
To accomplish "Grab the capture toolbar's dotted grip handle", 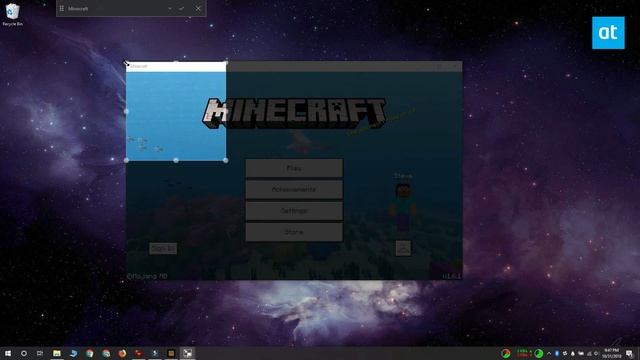I will [x=62, y=8].
